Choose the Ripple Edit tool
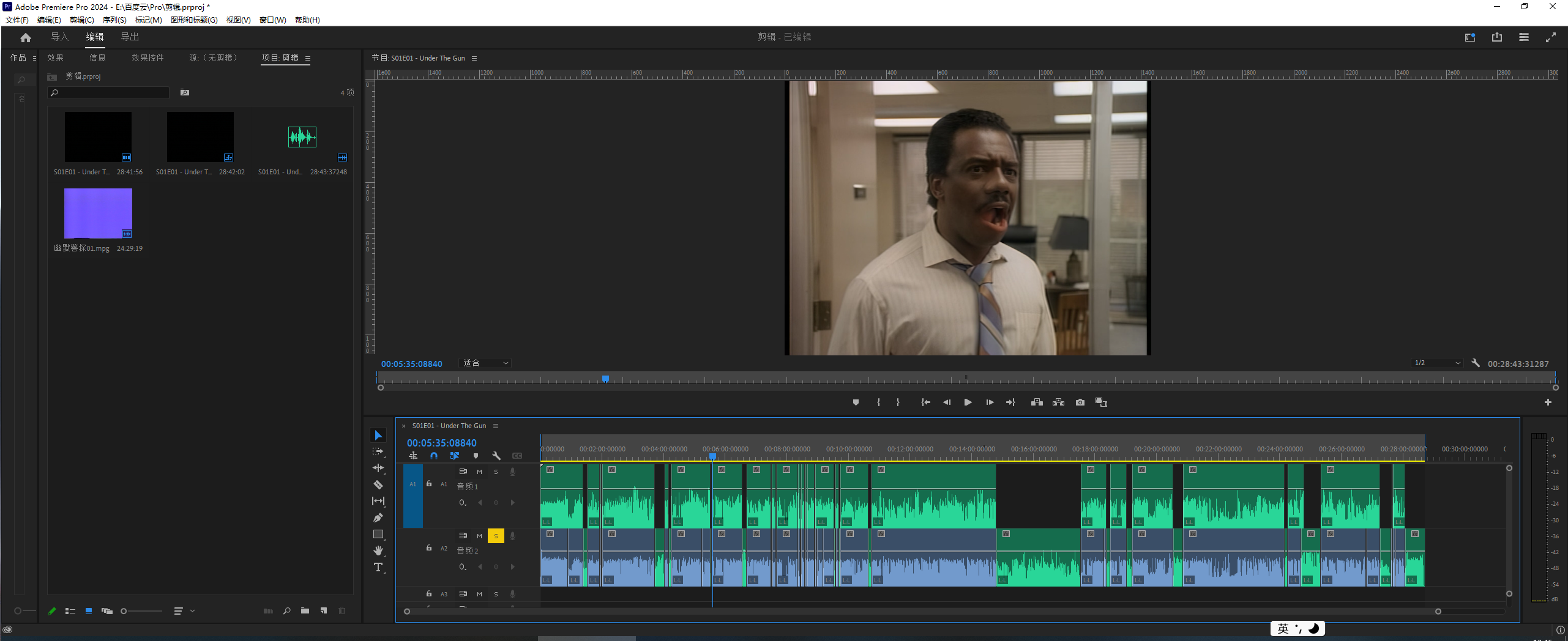The width and height of the screenshot is (1568, 641). click(x=378, y=469)
